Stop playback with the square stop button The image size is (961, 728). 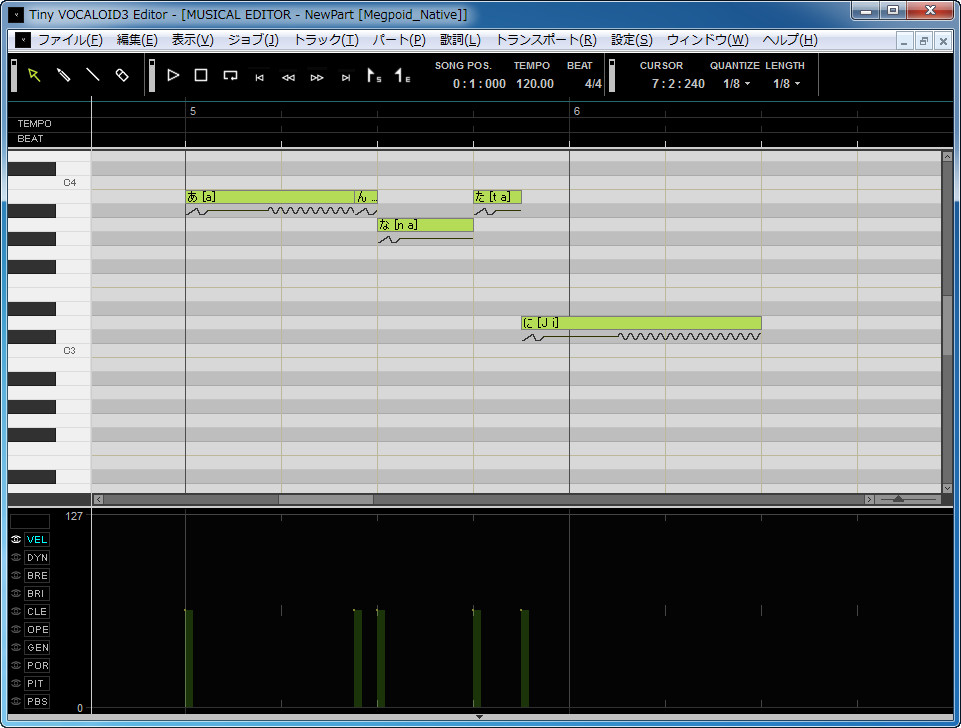pos(201,75)
